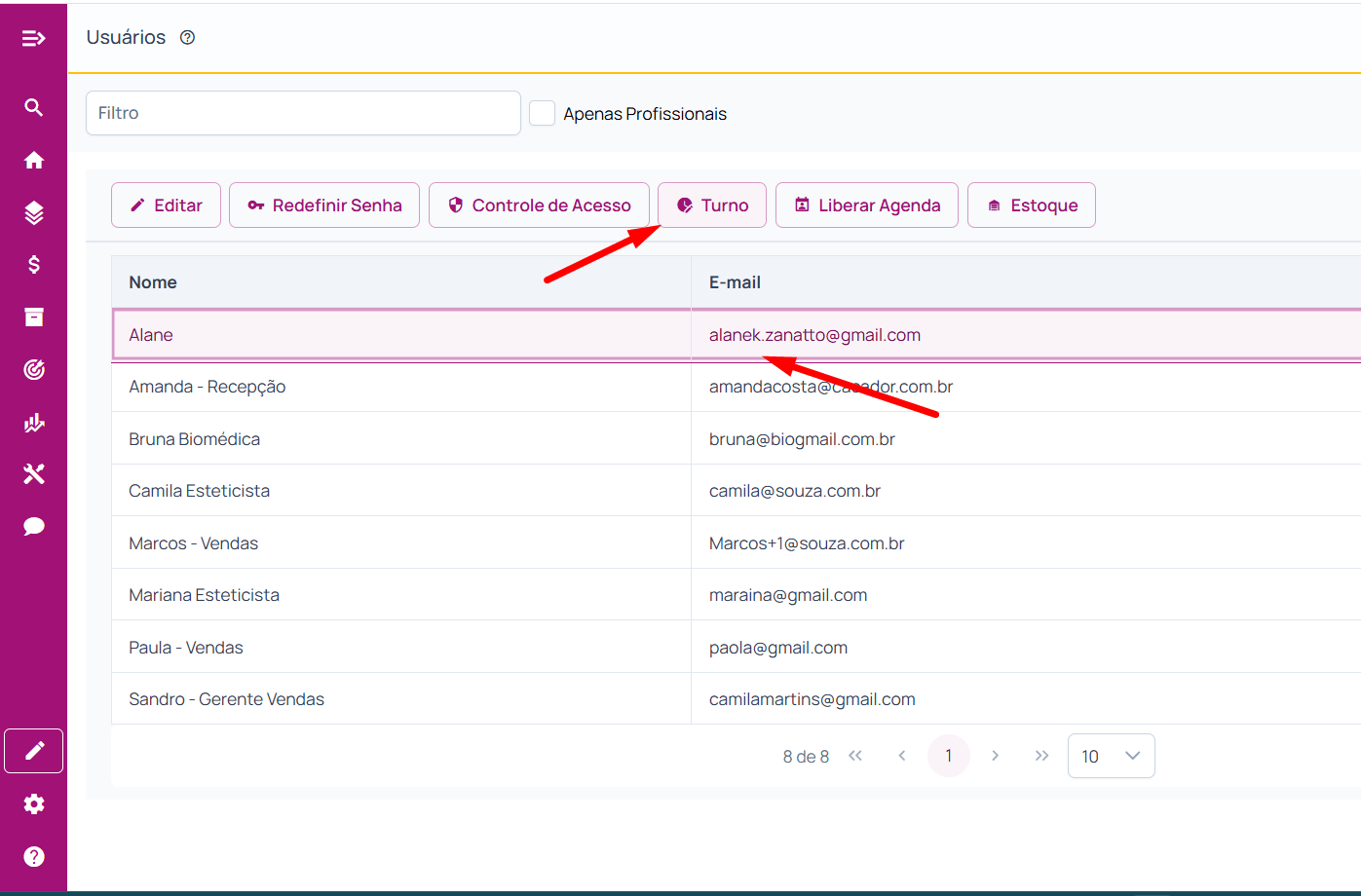This screenshot has height=896, width=1361.
Task: Click the Liberar Agenda button
Action: pos(866,205)
